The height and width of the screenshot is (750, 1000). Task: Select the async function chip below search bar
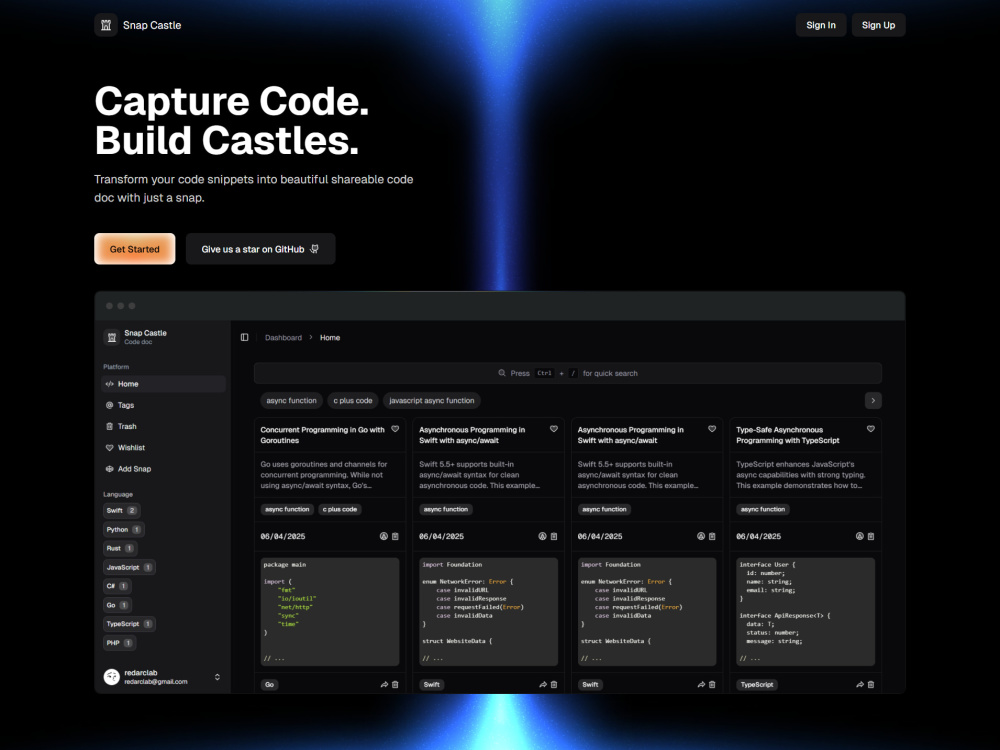tap(291, 401)
